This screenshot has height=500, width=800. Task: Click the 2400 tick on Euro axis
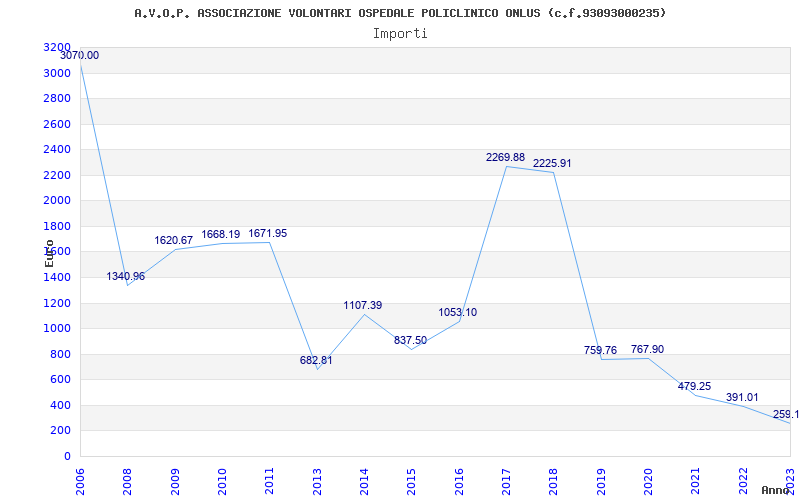(x=58, y=150)
